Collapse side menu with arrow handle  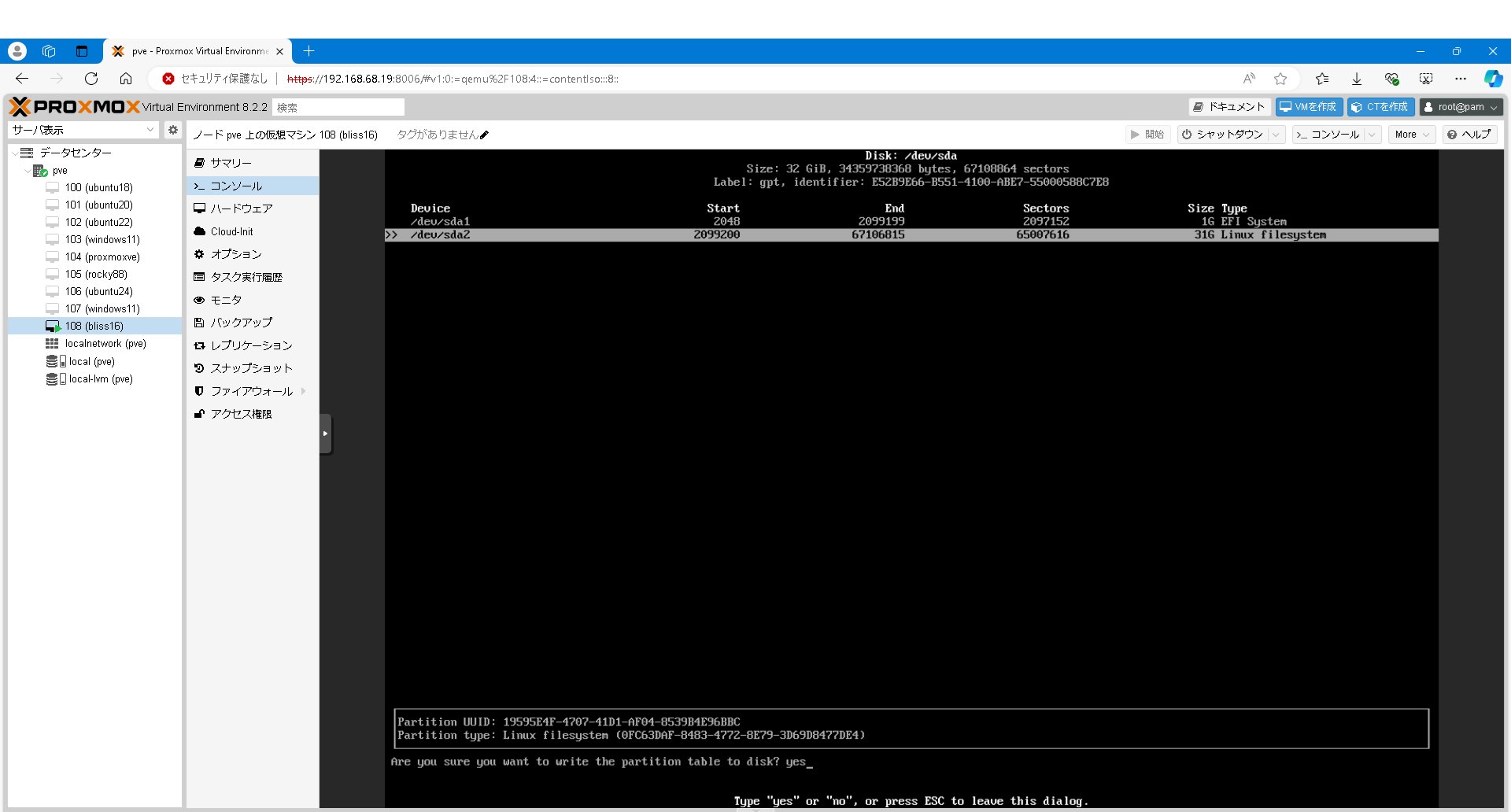325,434
